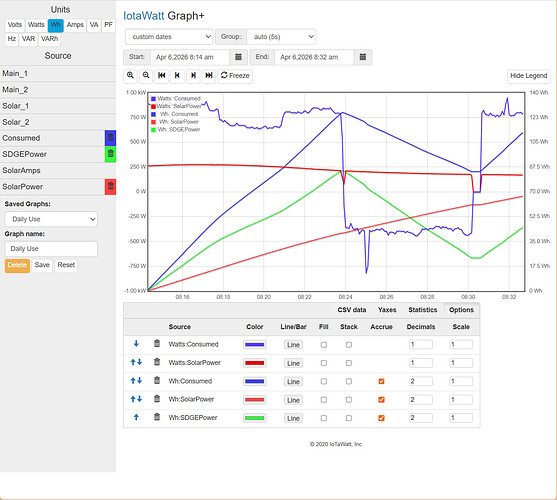Viewport: 557px width, 500px height.
Task: Enable Fill for Wh:SDGEPower
Action: [324, 418]
